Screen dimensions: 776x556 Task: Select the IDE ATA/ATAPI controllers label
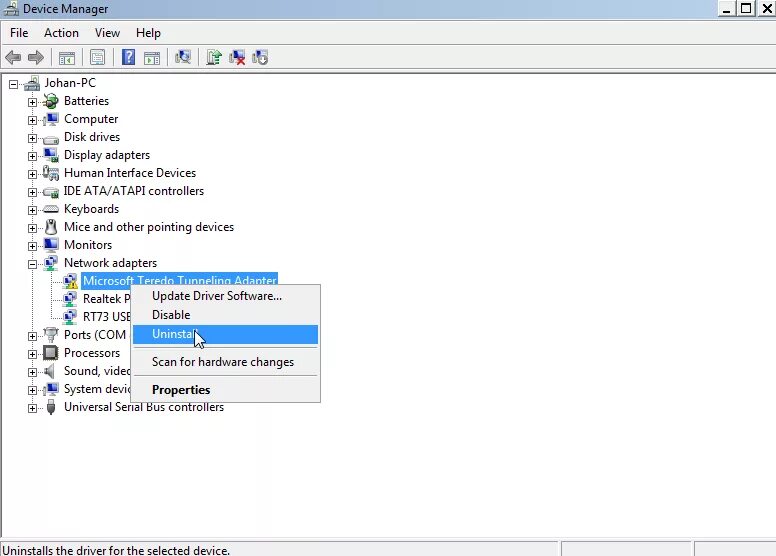134,191
